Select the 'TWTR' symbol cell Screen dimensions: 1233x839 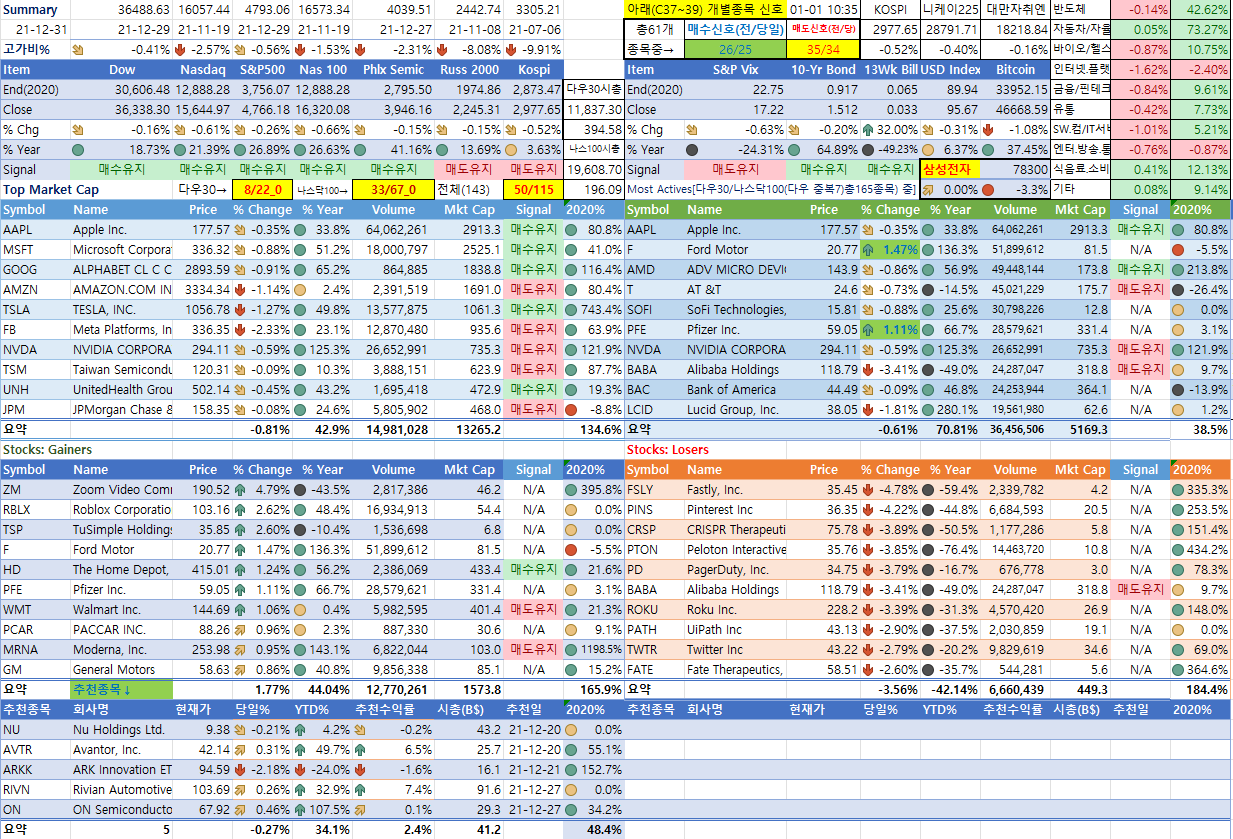pyautogui.click(x=655, y=649)
